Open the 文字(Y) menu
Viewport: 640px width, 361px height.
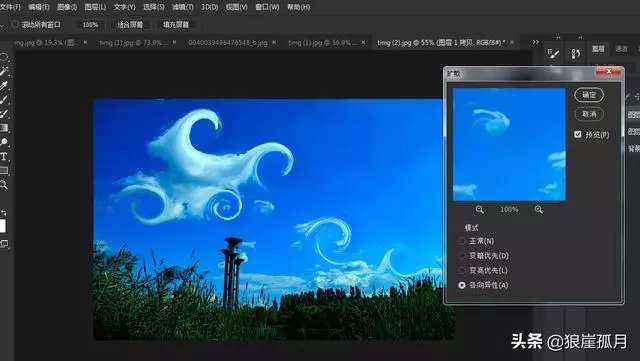(124, 7)
